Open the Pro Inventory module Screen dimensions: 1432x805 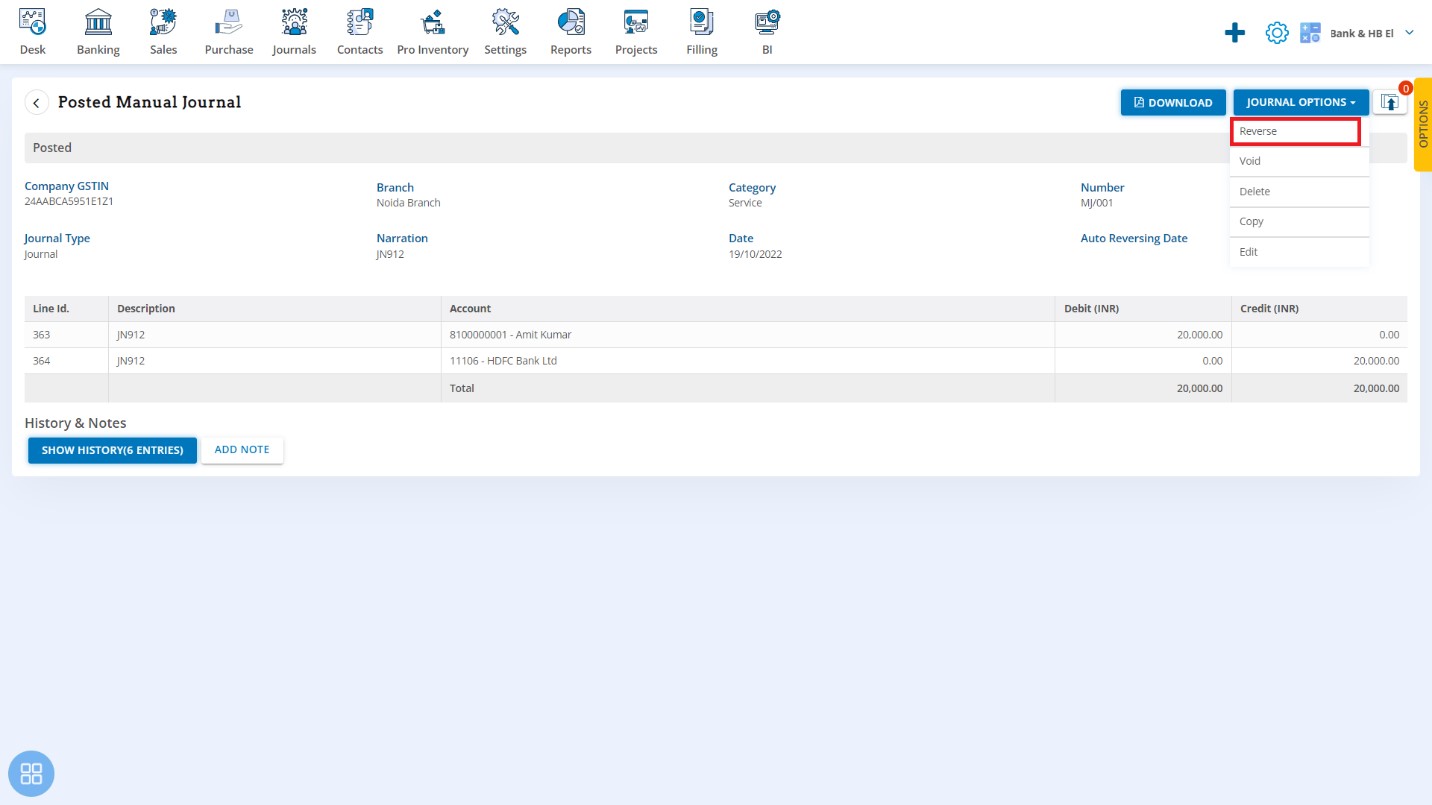tap(433, 31)
